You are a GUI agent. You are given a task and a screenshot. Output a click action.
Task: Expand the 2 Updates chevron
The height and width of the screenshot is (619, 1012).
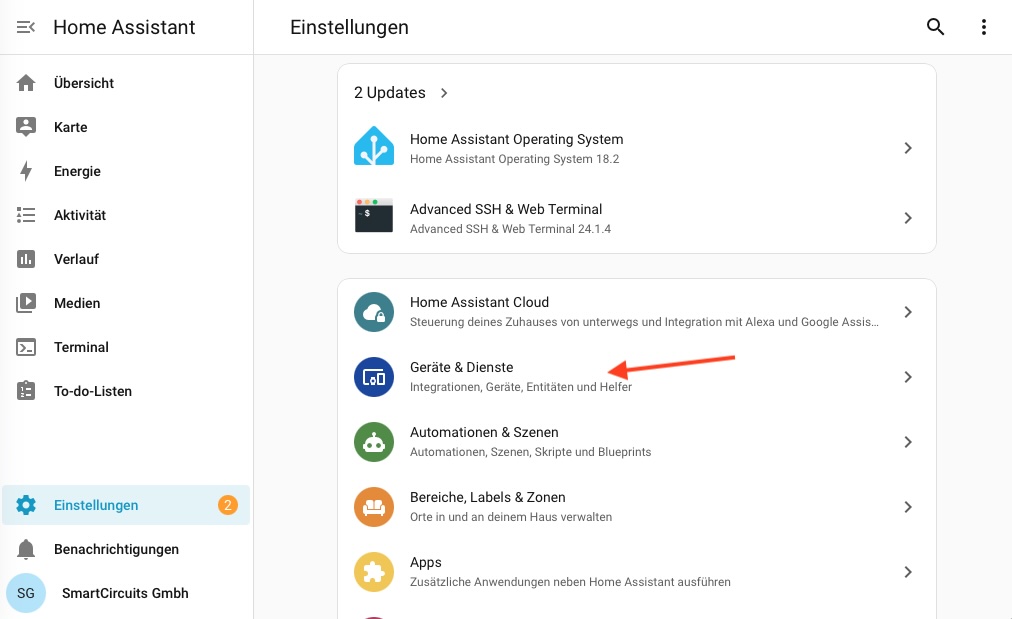444,93
